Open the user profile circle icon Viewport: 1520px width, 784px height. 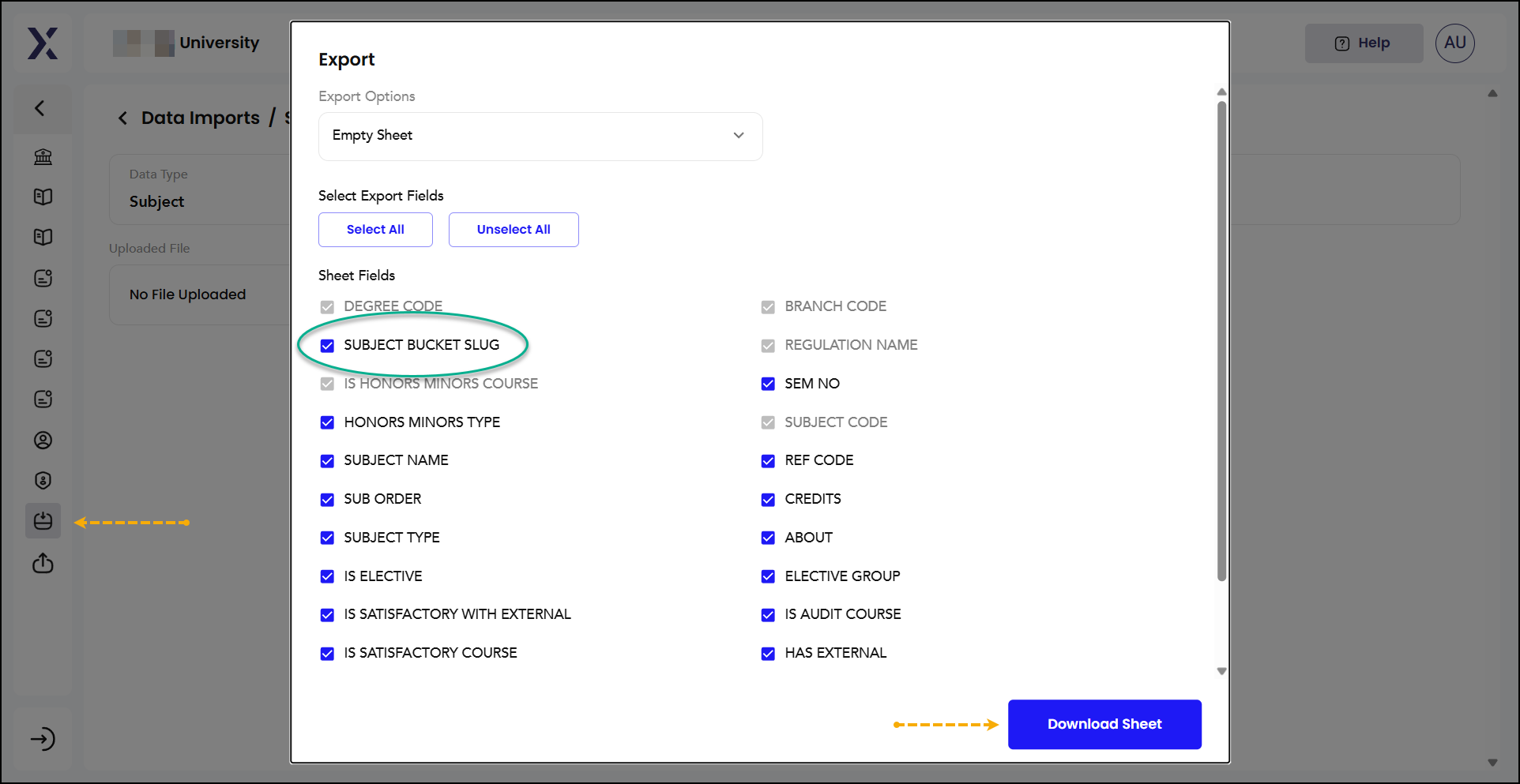[43, 440]
